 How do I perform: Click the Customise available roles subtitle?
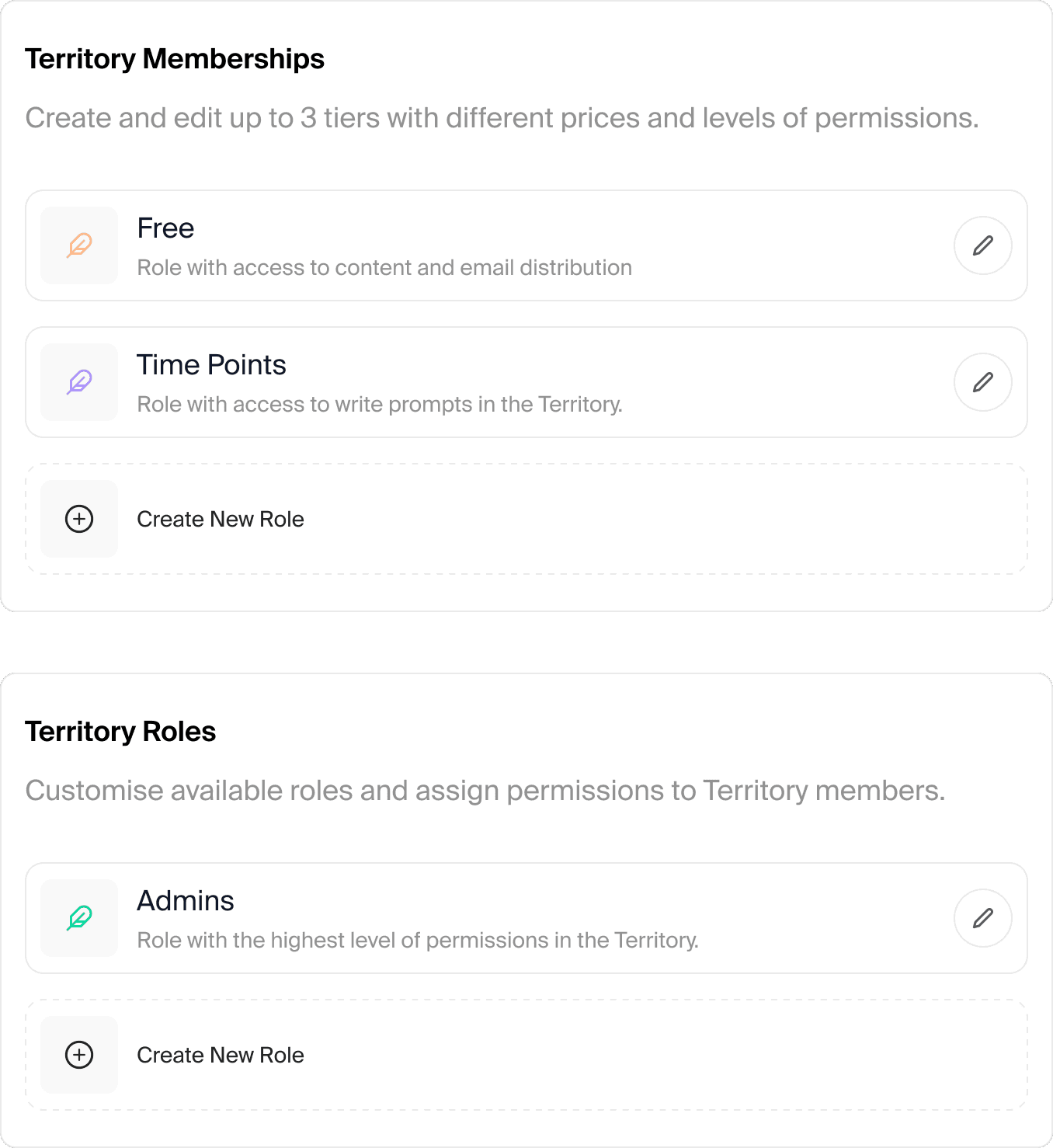pos(485,791)
